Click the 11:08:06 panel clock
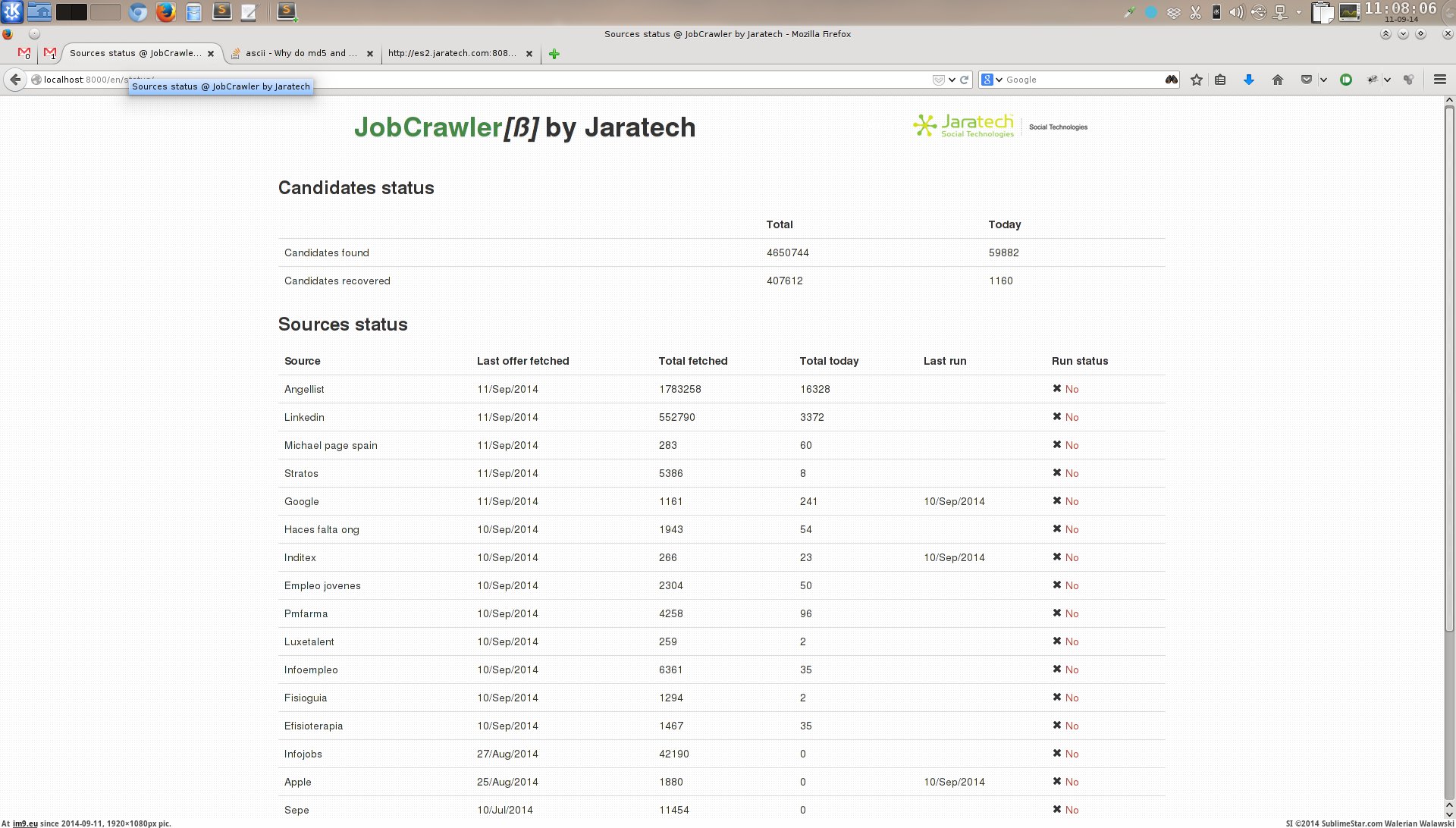This screenshot has width=1456, height=828. pyautogui.click(x=1400, y=8)
